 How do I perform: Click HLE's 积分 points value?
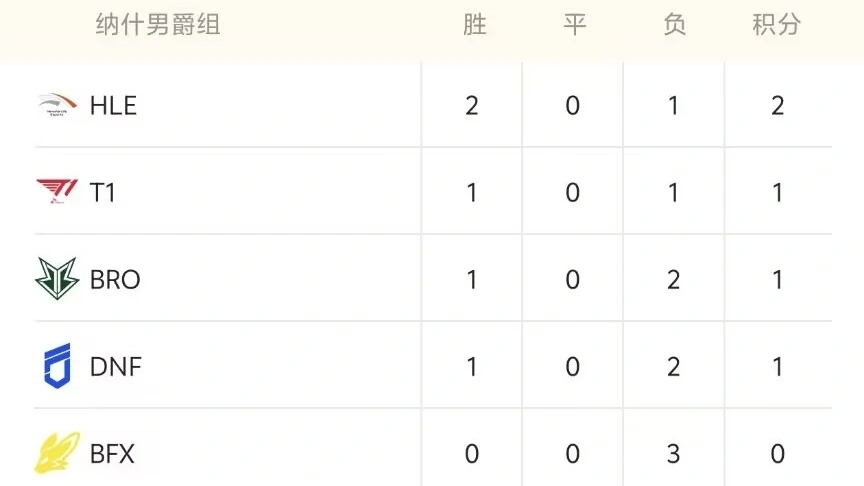point(777,105)
